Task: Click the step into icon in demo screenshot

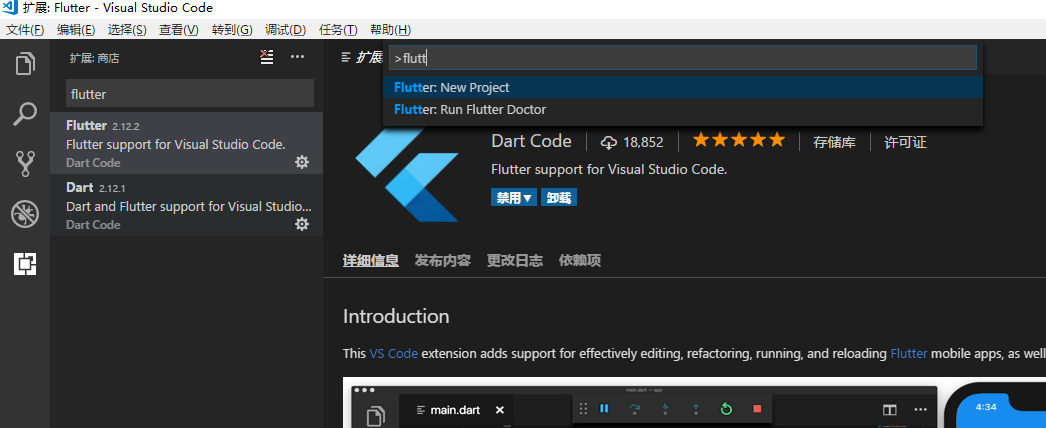Action: coord(665,409)
